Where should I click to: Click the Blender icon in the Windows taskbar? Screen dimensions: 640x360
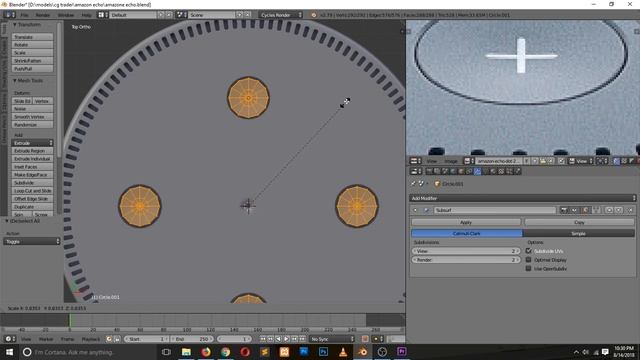(362, 351)
